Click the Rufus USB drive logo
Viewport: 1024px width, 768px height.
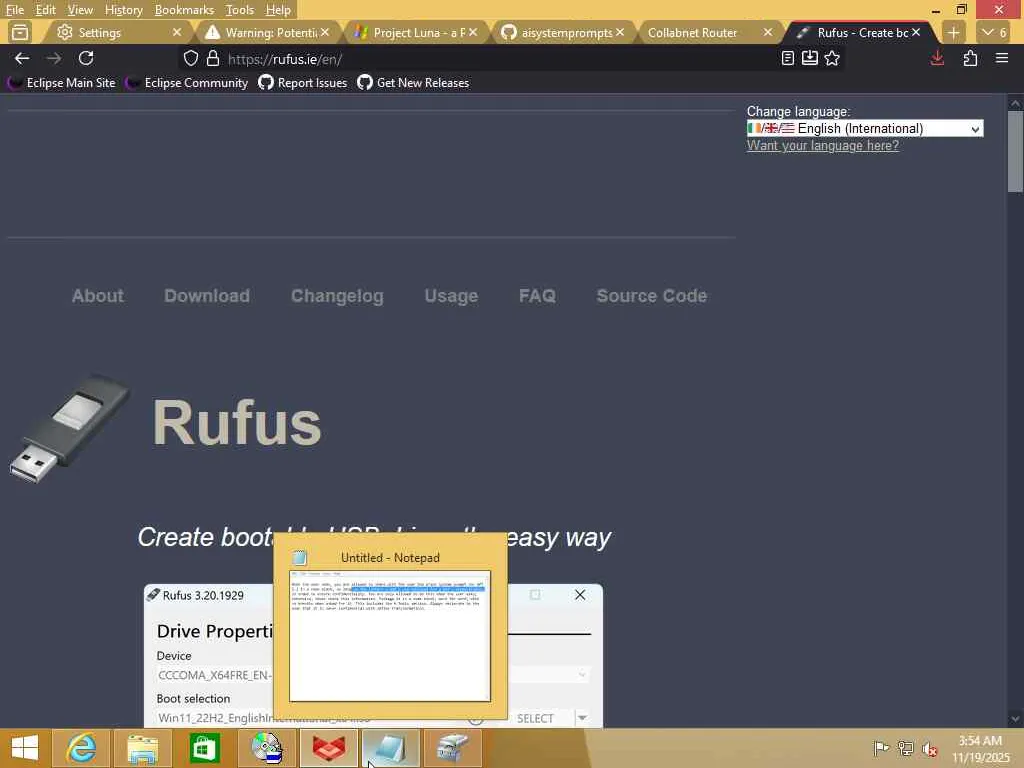(70, 428)
